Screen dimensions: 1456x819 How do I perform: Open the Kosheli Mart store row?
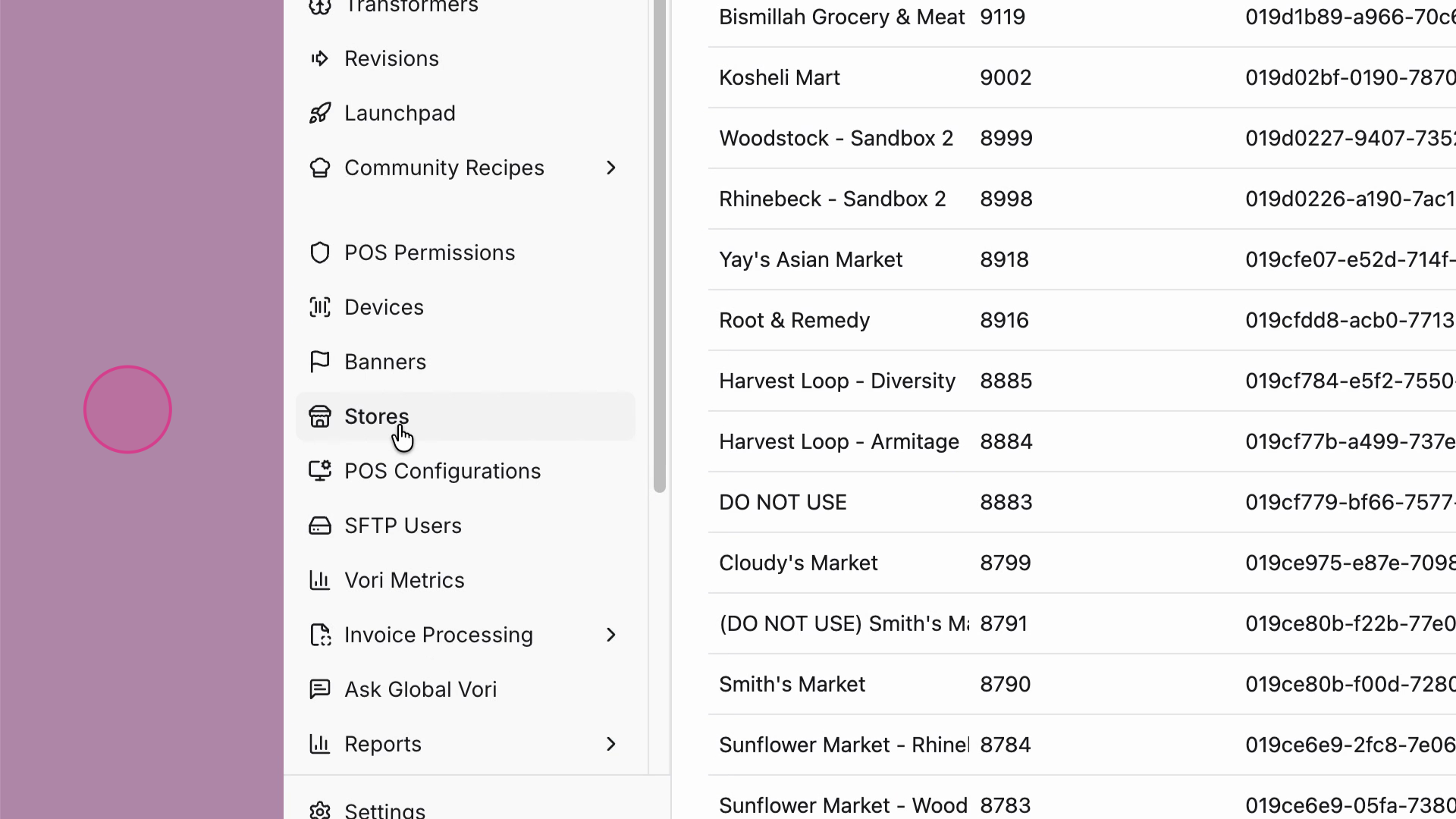tap(779, 77)
